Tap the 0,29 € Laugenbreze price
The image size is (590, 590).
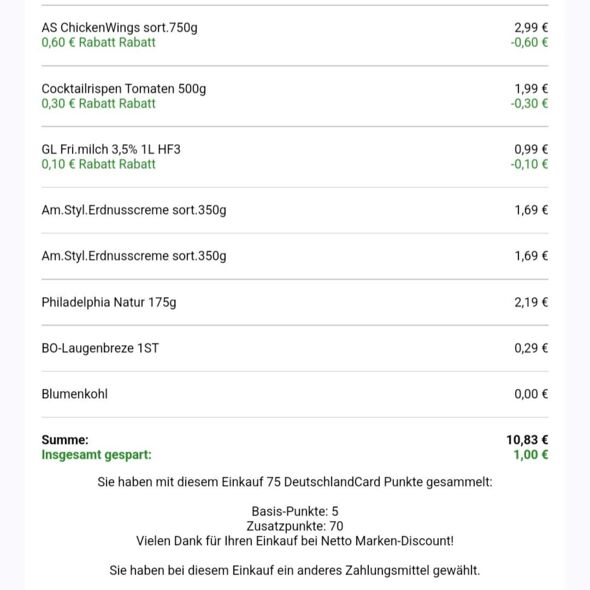(x=531, y=348)
